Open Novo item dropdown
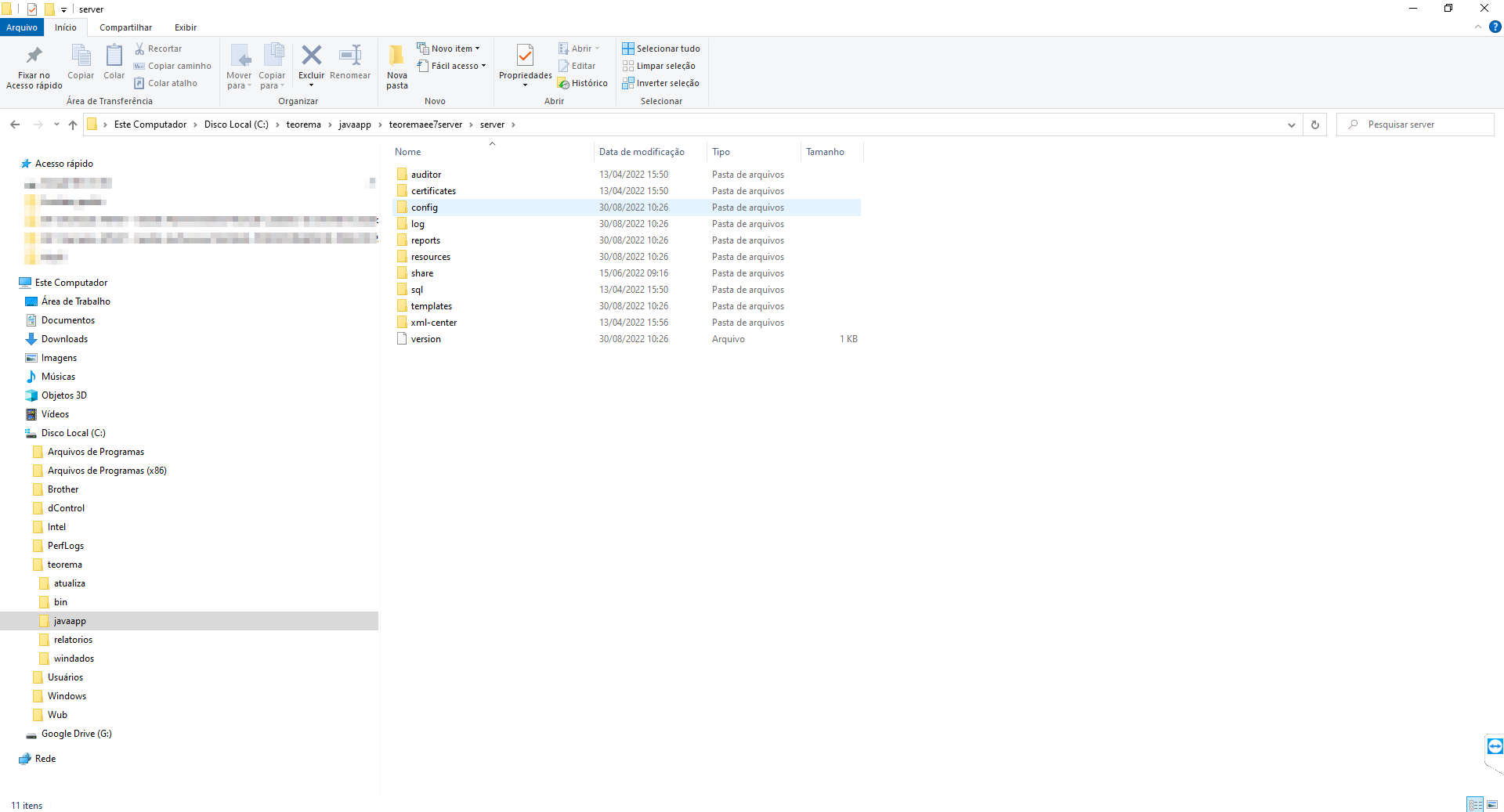 [x=449, y=49]
